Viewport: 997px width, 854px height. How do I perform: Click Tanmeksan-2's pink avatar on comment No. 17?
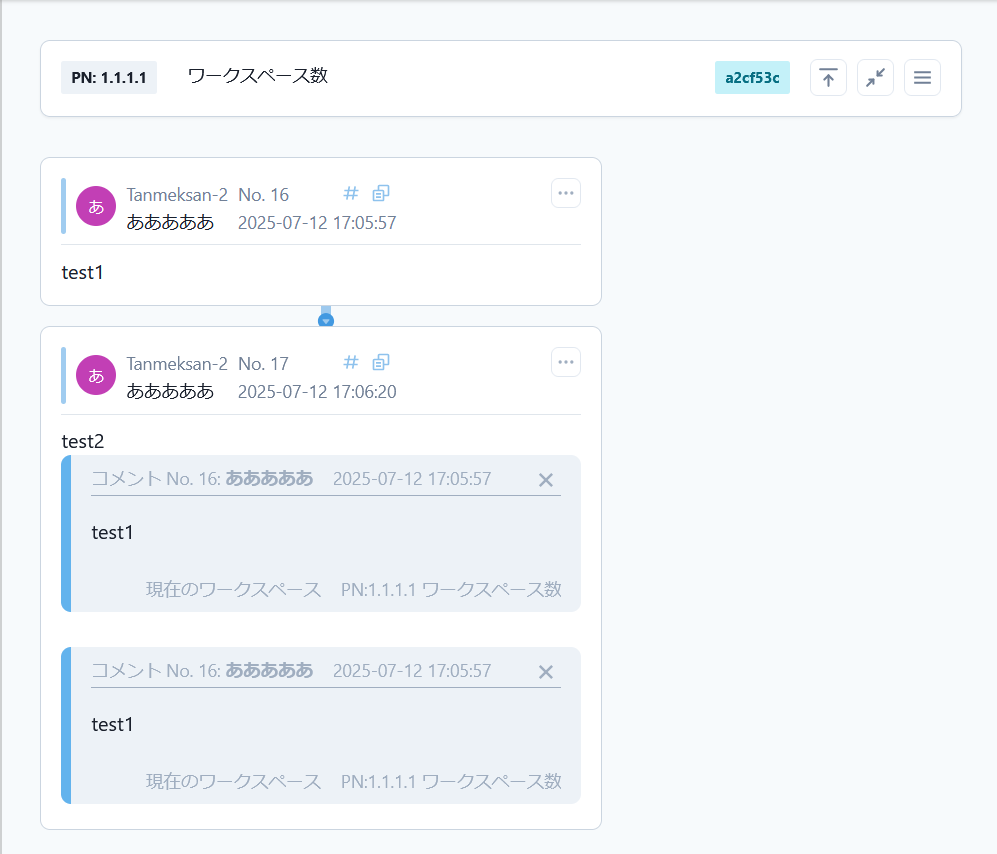pyautogui.click(x=95, y=375)
